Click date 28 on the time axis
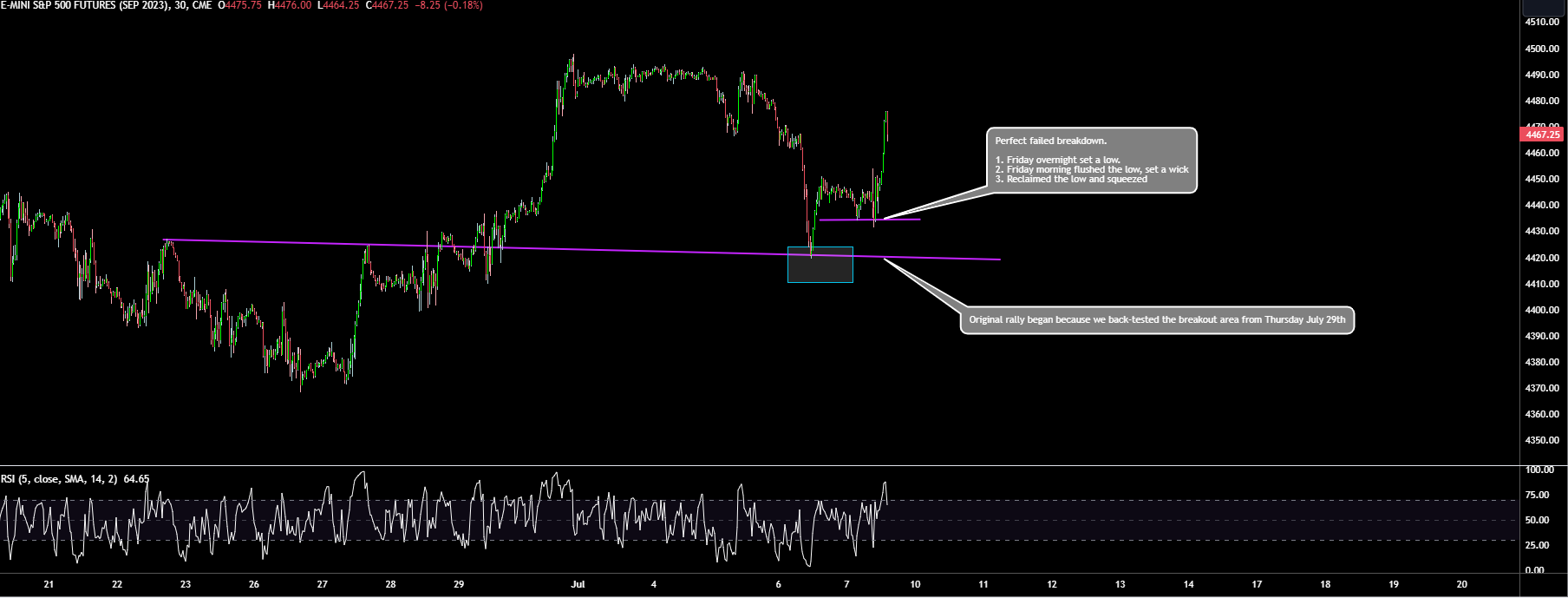 [390, 584]
